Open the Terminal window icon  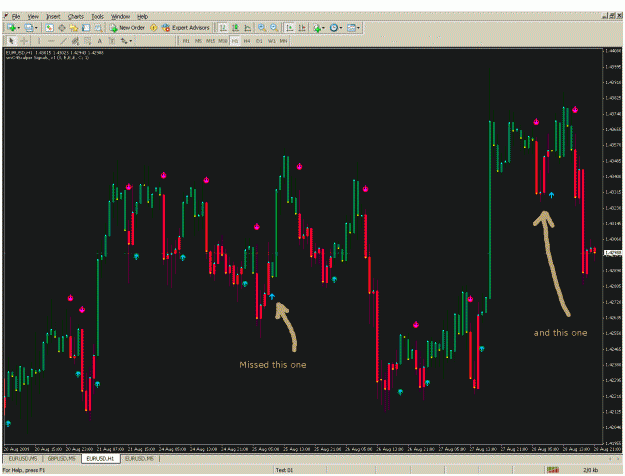point(86,28)
